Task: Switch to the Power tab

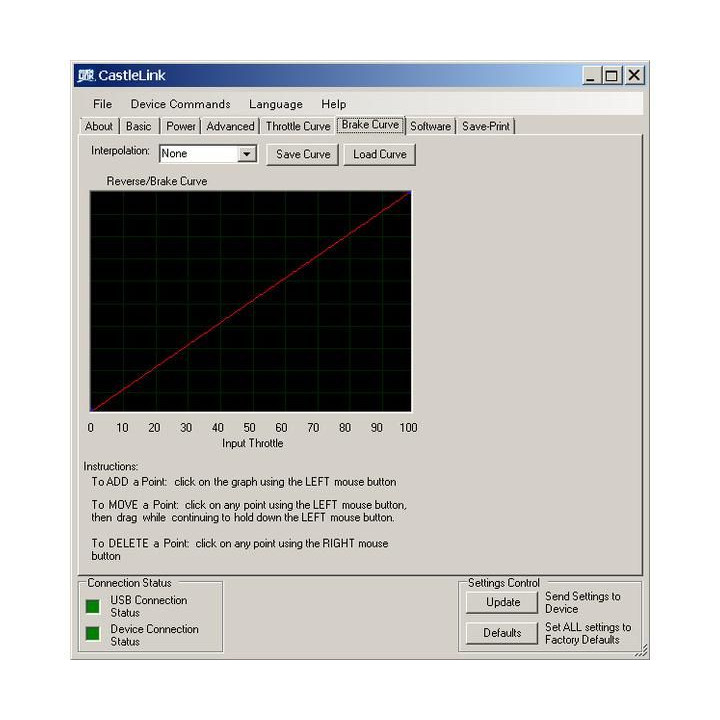Action: (180, 126)
